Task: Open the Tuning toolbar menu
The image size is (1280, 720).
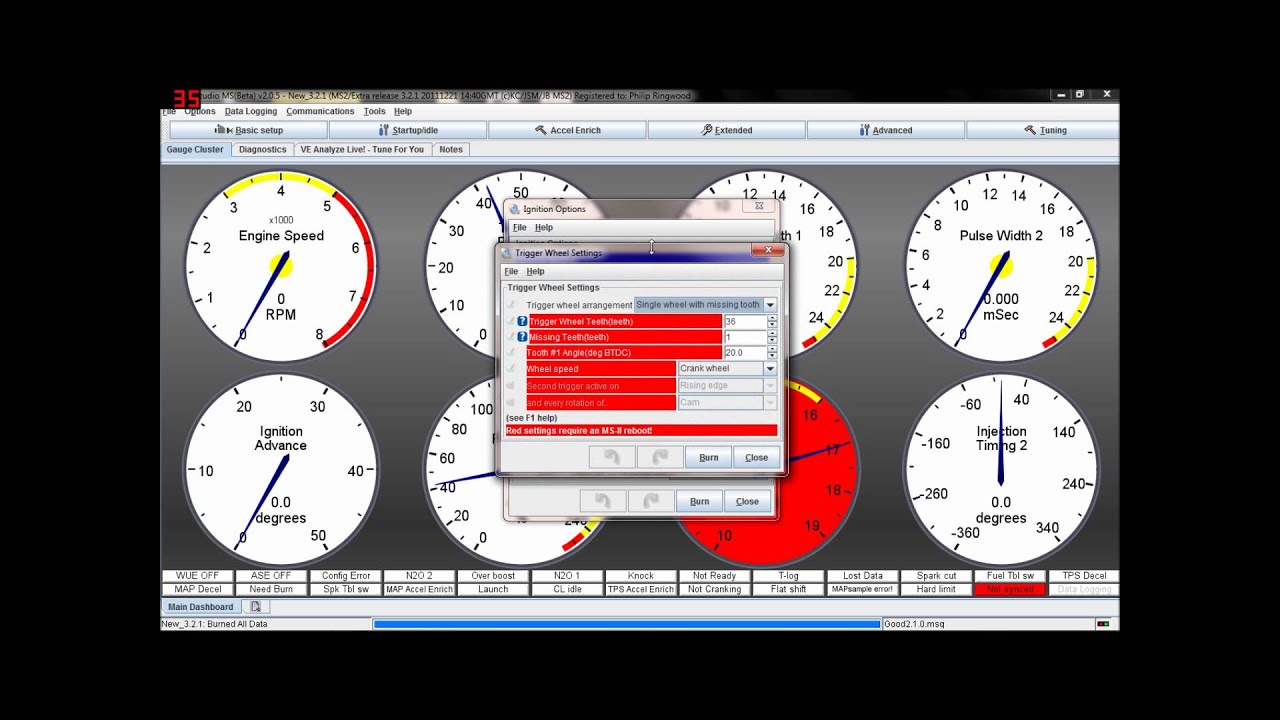Action: tap(1045, 130)
